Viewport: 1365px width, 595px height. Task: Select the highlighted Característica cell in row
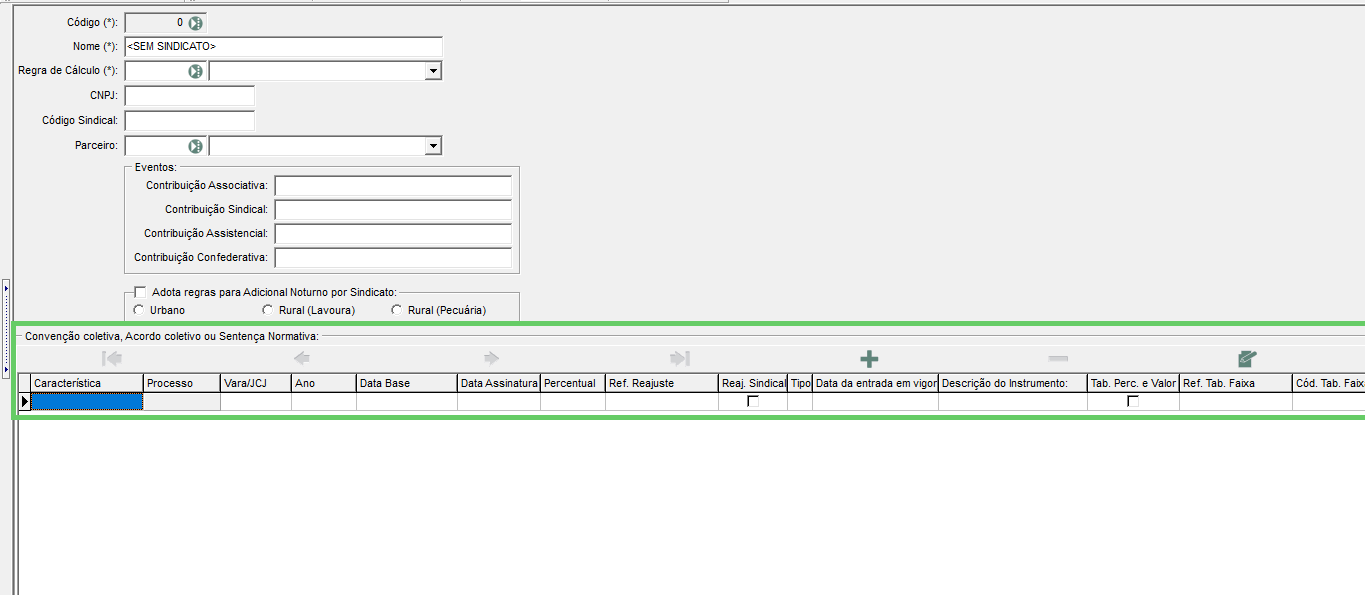coord(87,401)
